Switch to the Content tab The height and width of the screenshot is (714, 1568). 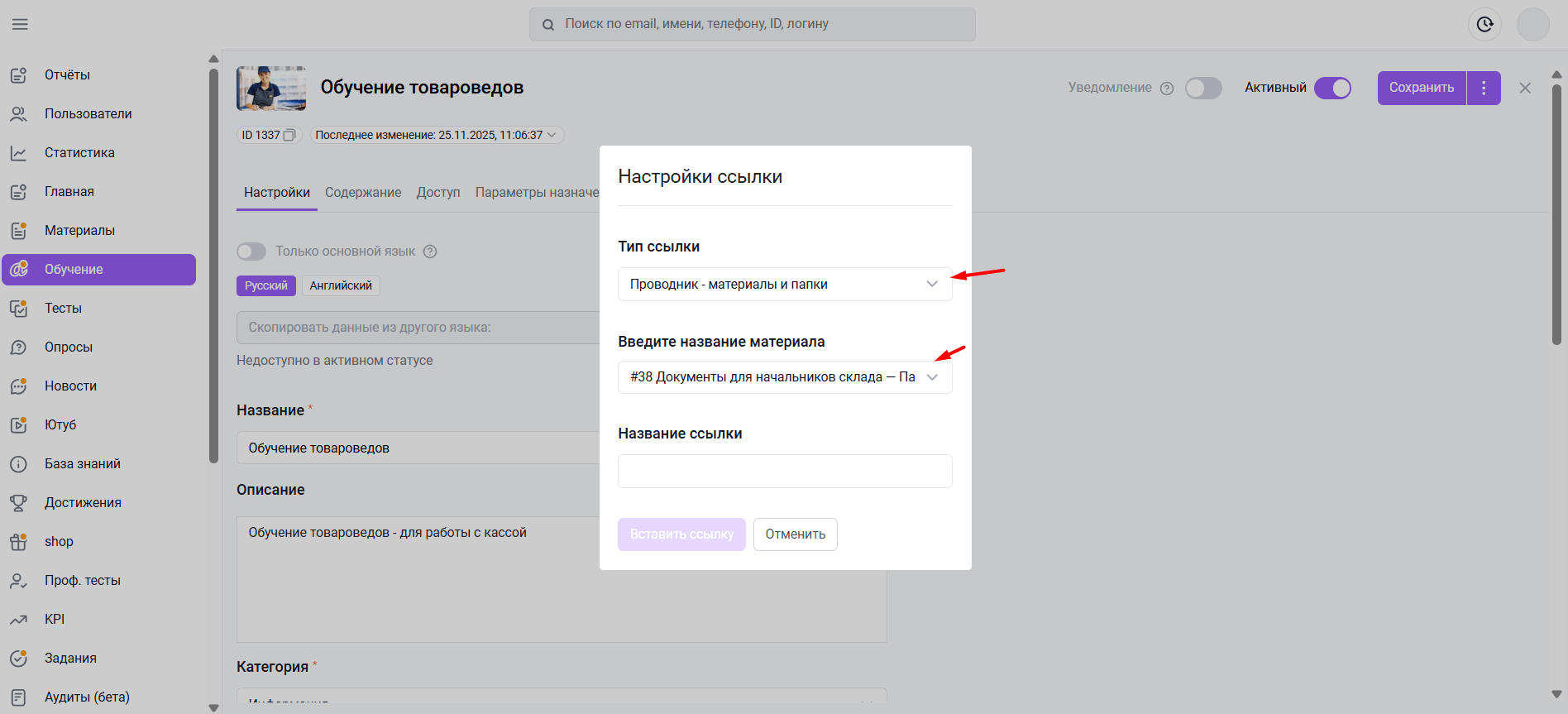[x=363, y=192]
